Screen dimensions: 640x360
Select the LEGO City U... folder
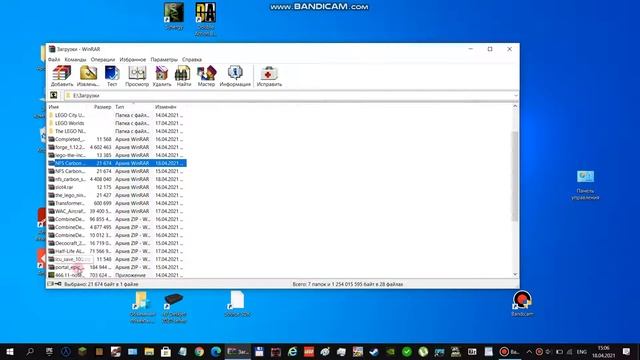pos(116,115)
